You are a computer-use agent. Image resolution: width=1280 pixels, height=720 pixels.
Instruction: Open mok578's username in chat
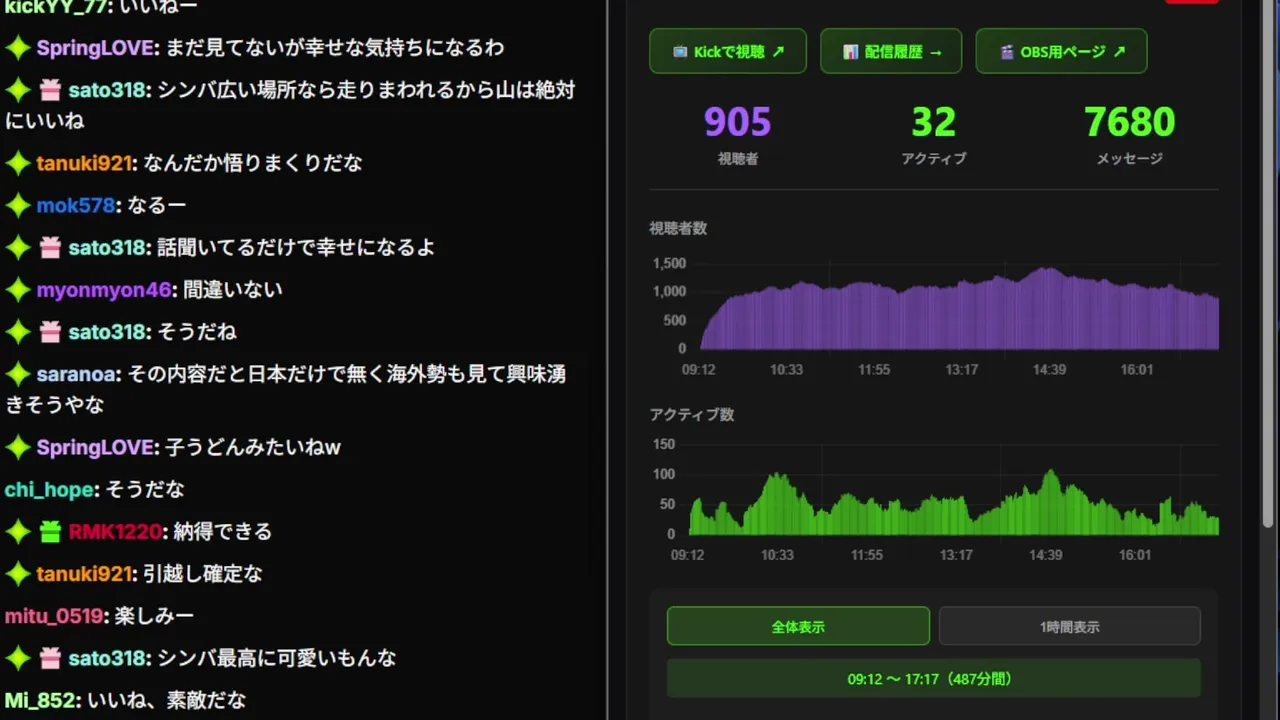pos(76,205)
